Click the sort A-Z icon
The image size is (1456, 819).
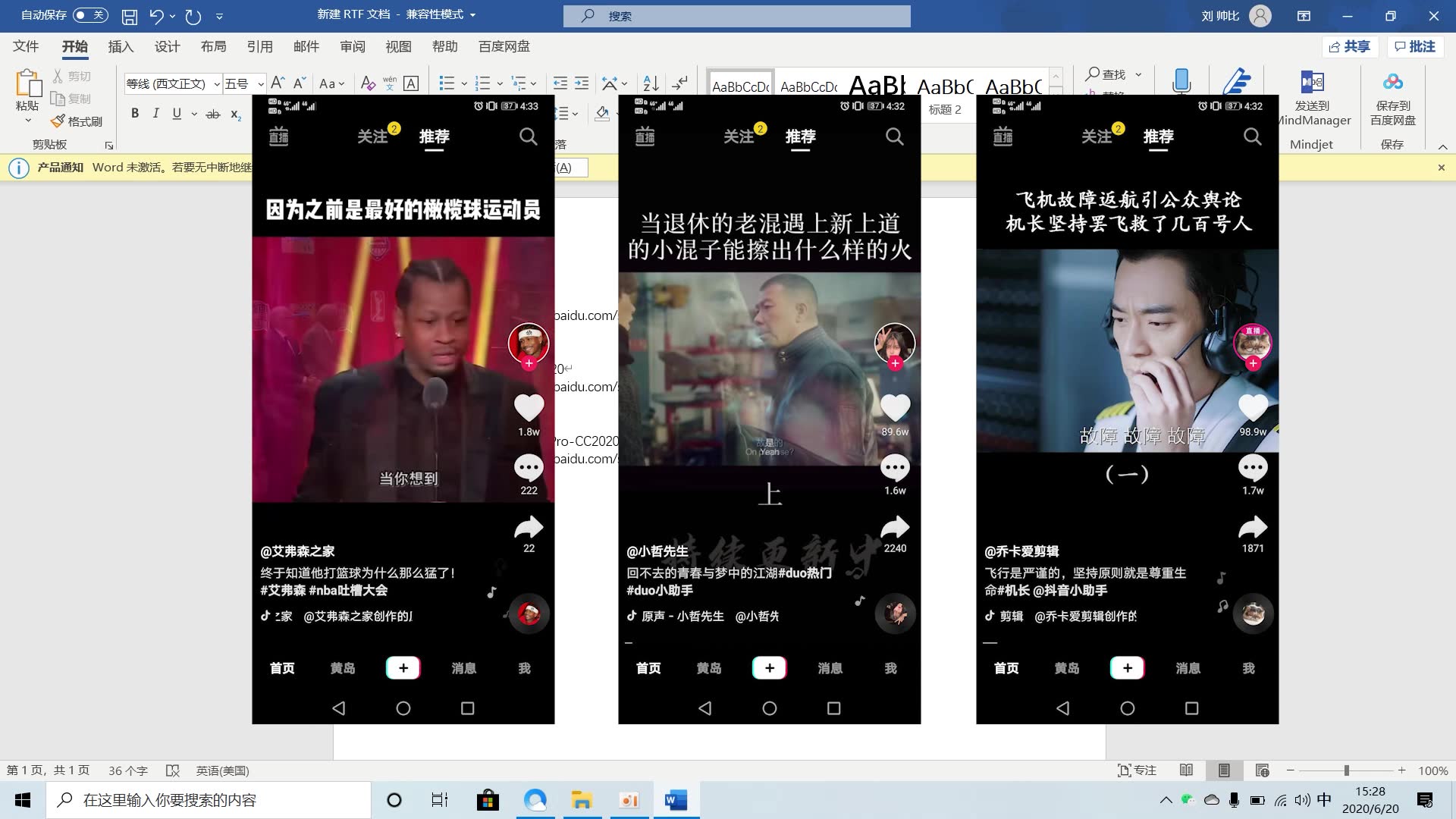pos(651,83)
